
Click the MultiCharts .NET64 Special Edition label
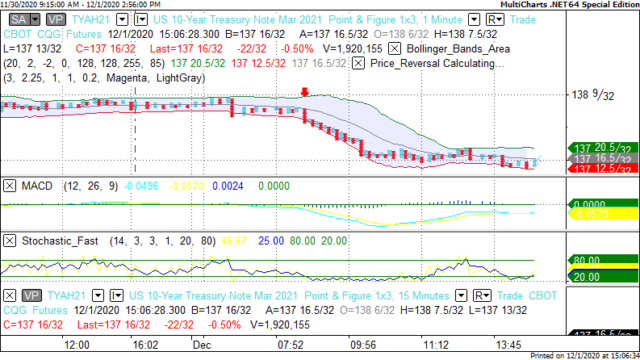569,4
